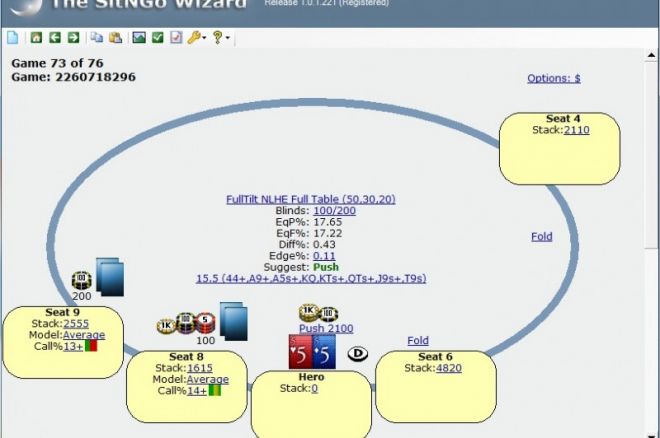
Task: Click the Game 73 of 76 text
Action: tap(57, 64)
